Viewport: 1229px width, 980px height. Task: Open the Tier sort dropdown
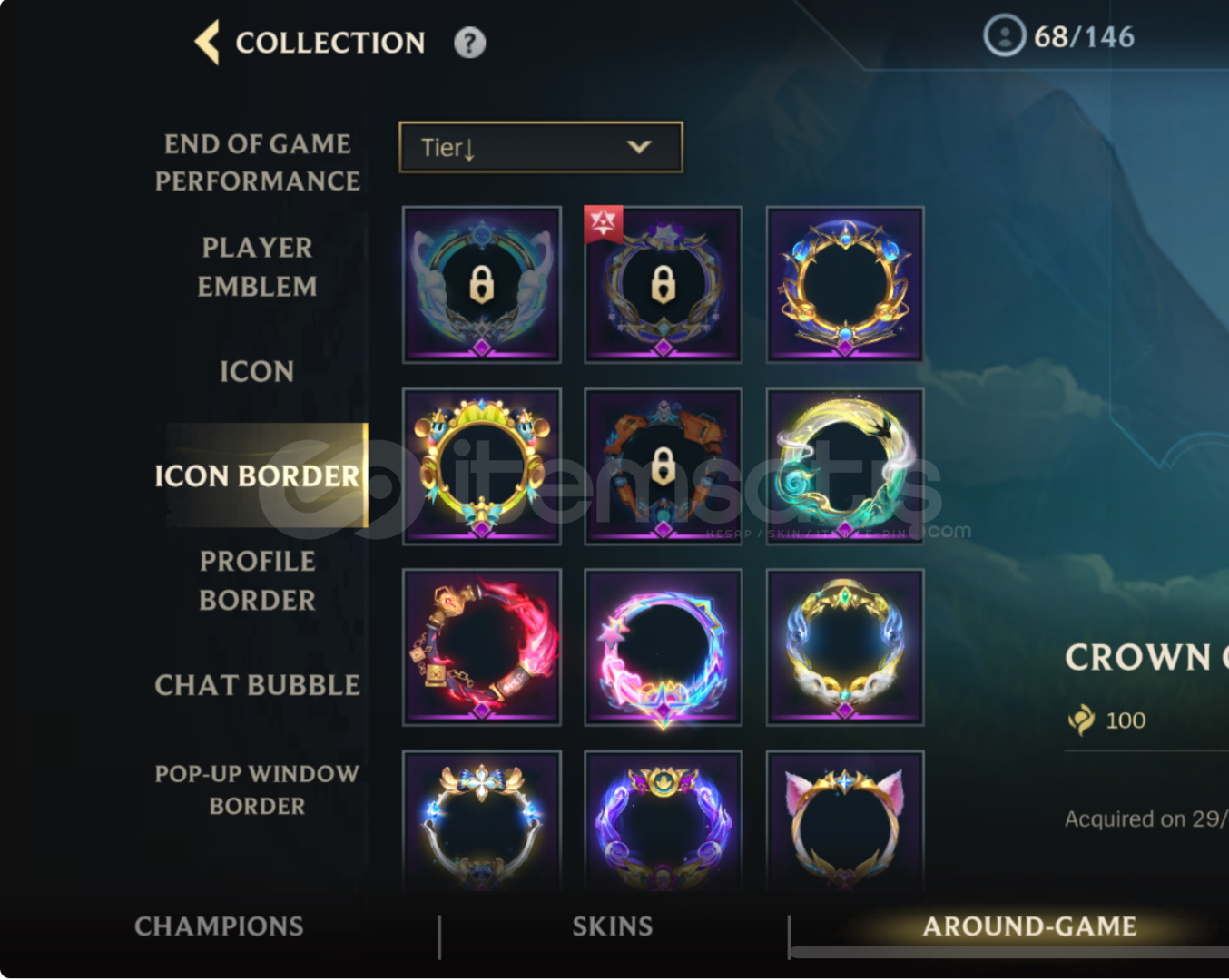[541, 147]
